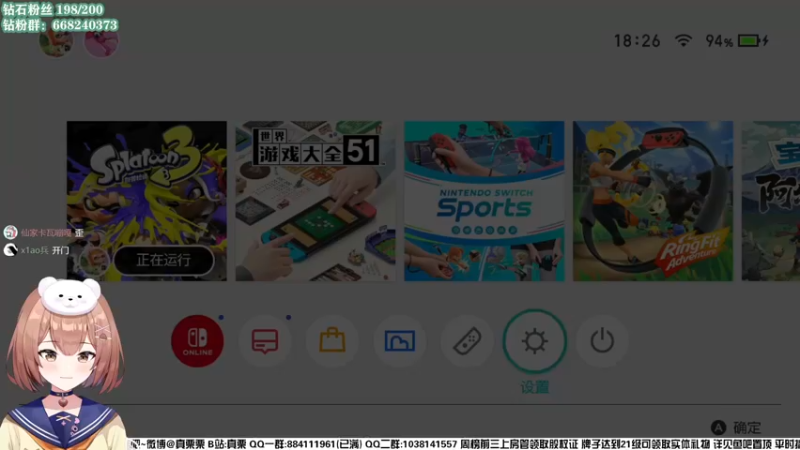Click the 设置 label under gear
The width and height of the screenshot is (800, 450).
(x=535, y=387)
